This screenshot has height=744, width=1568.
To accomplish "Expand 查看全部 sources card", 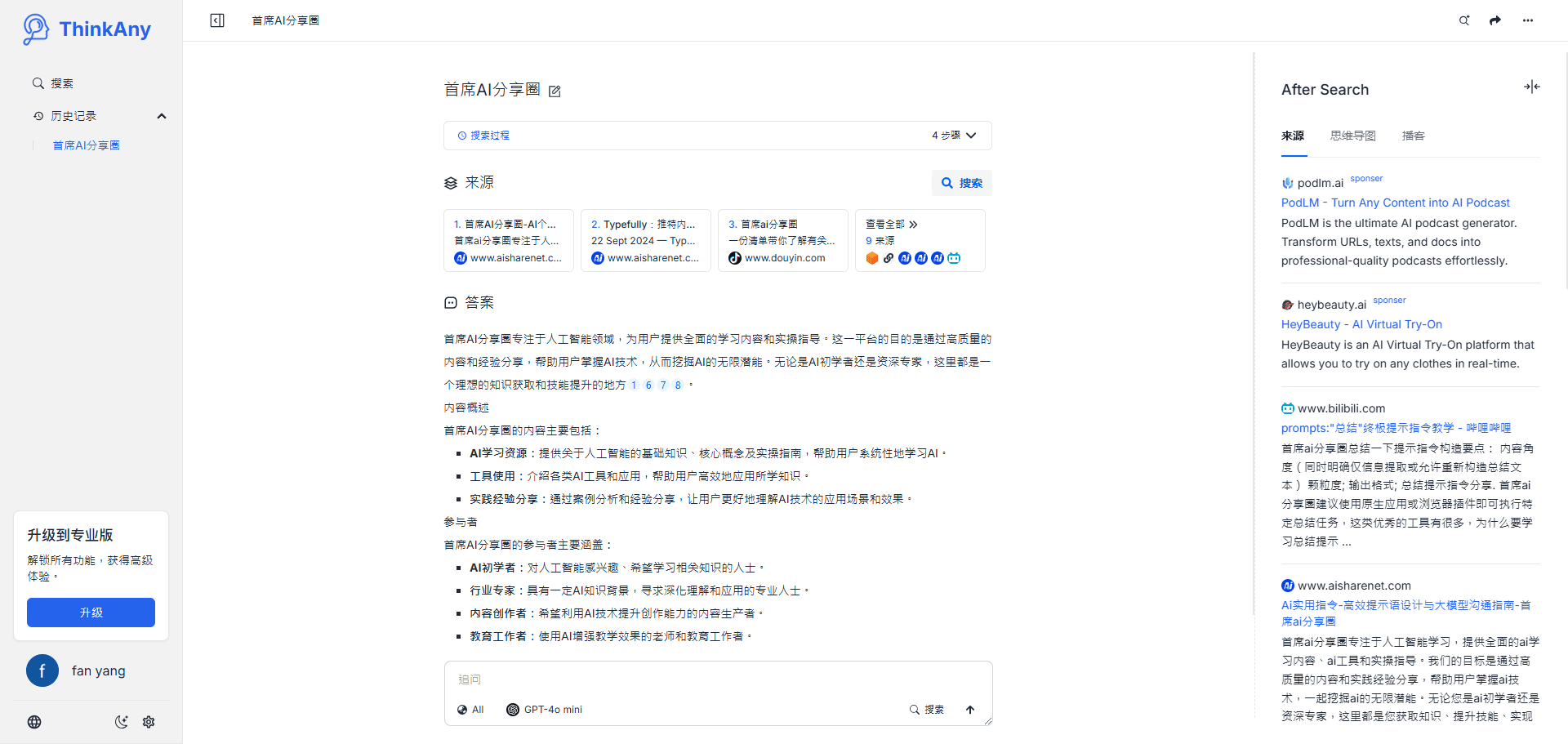I will (920, 240).
